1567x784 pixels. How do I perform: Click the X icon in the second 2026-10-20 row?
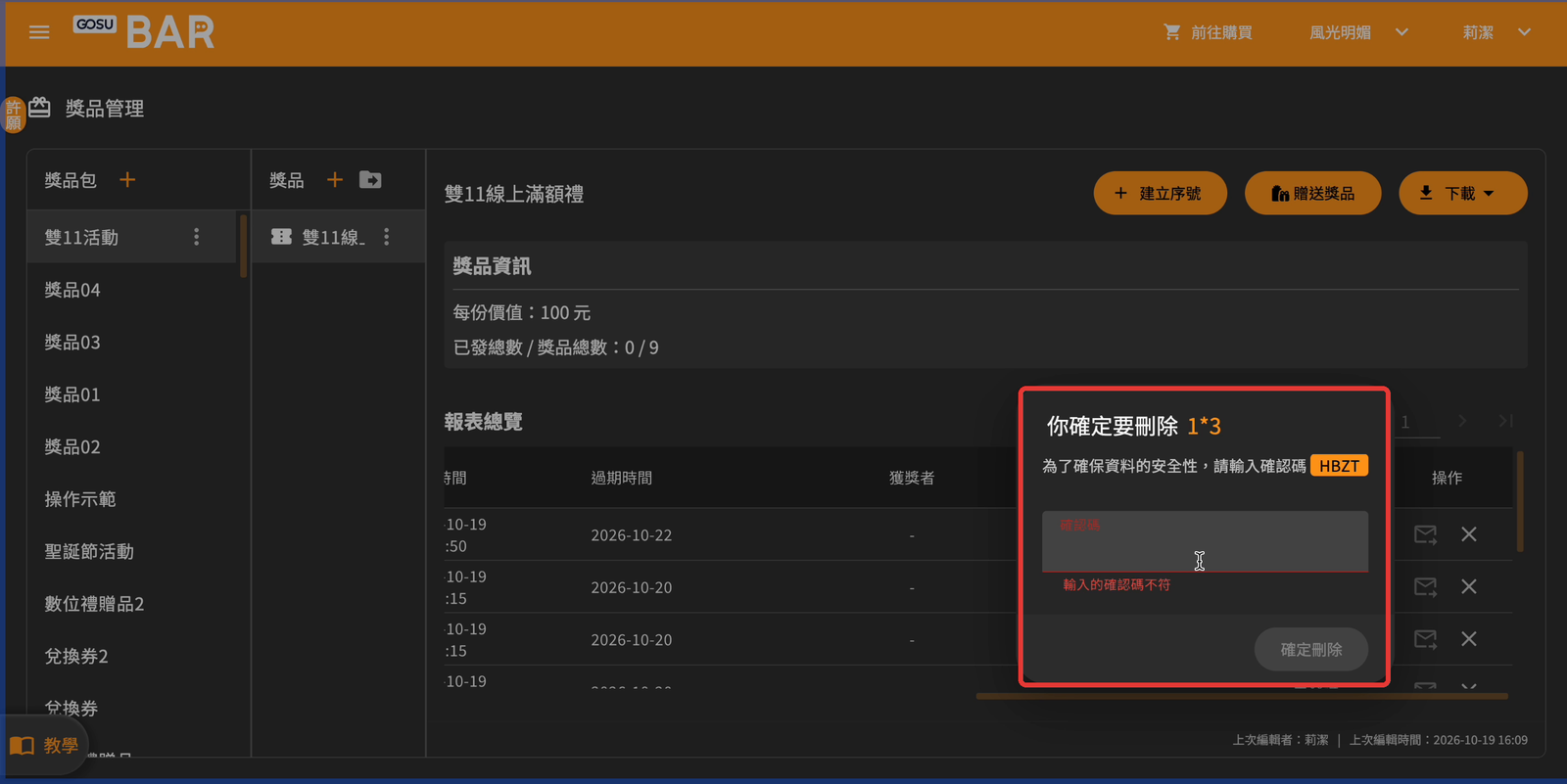[x=1469, y=639]
